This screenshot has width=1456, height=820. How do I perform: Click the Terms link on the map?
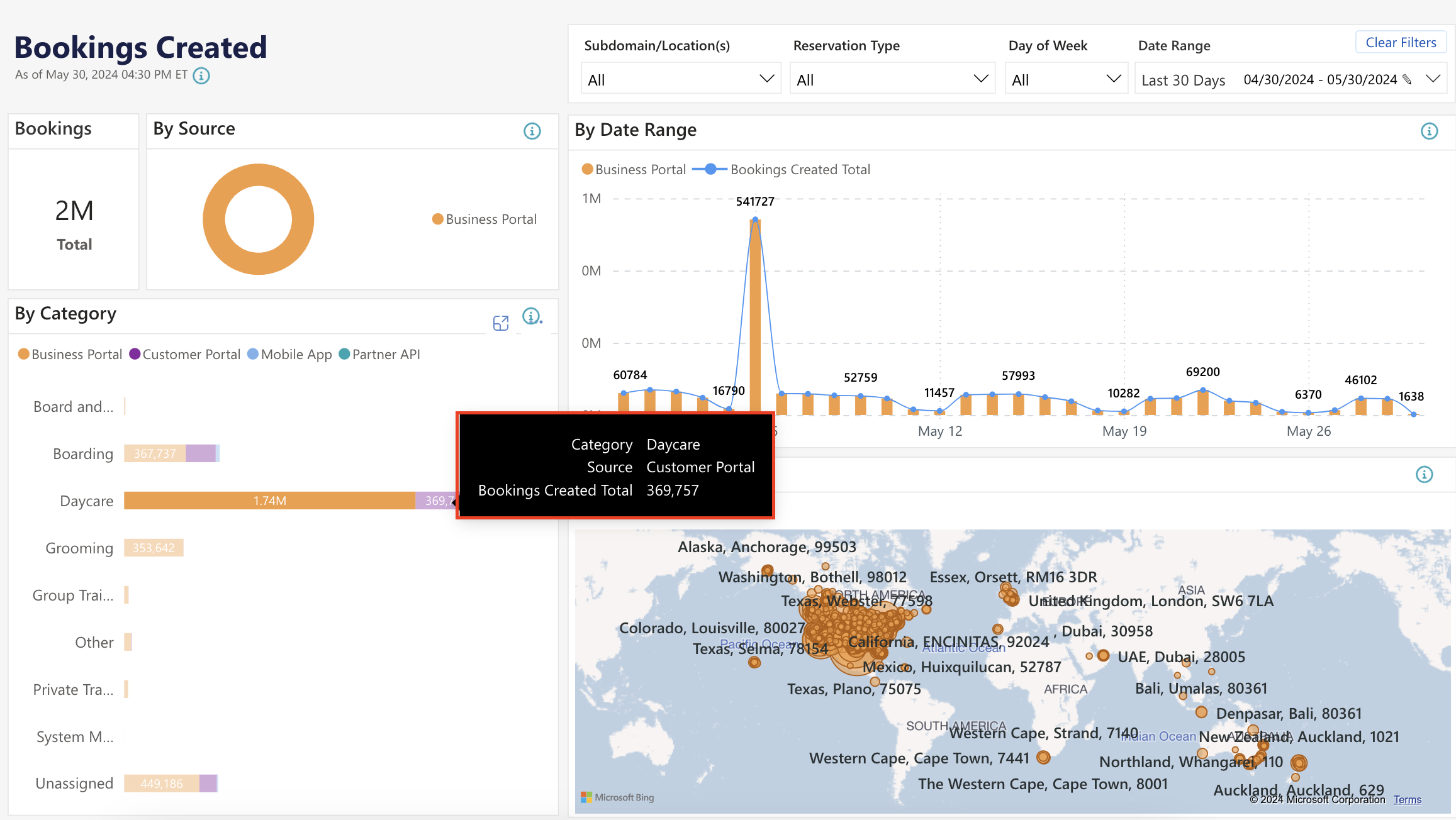point(1408,800)
